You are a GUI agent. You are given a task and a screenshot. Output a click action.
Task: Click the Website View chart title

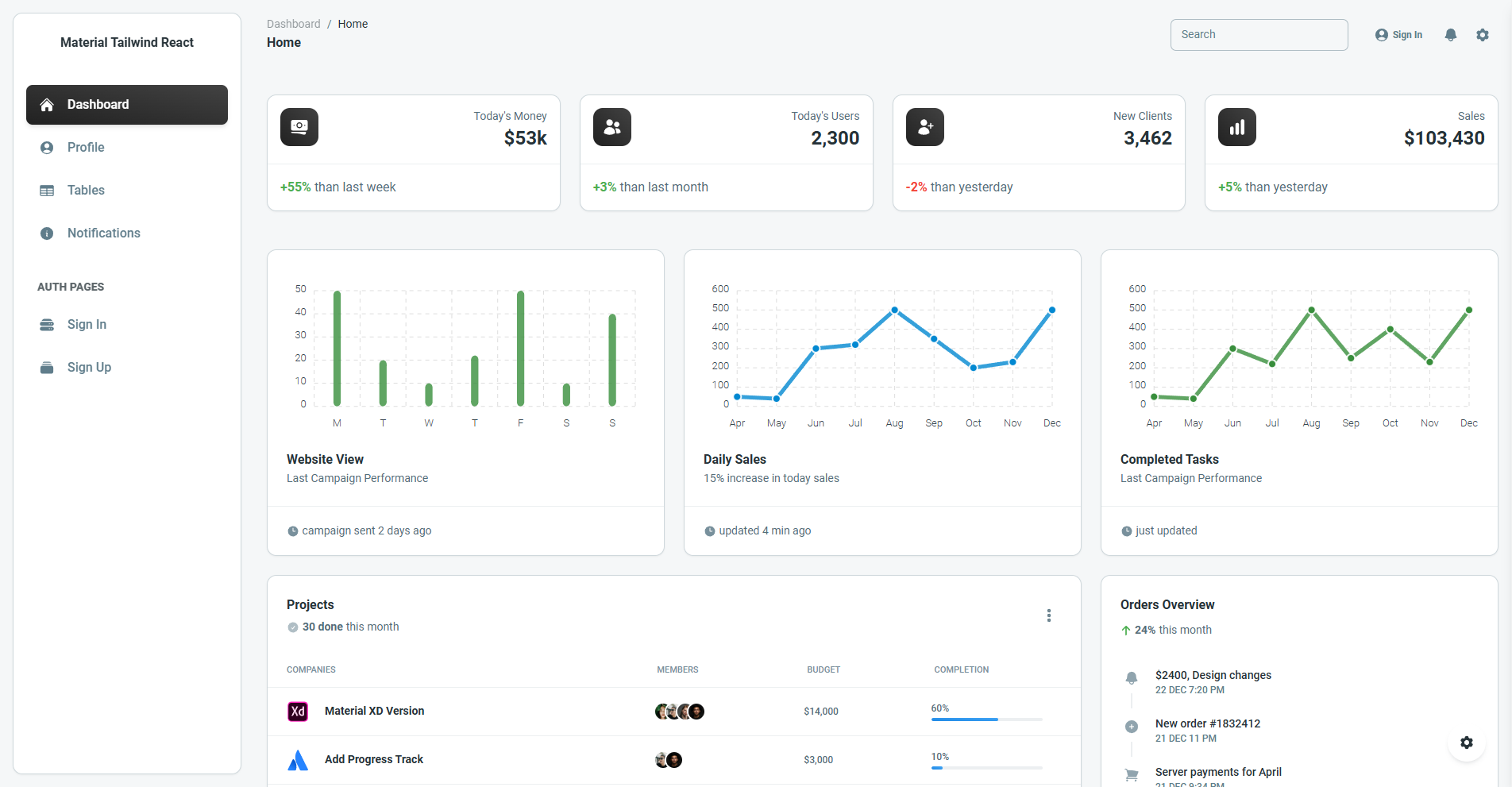tap(325, 460)
